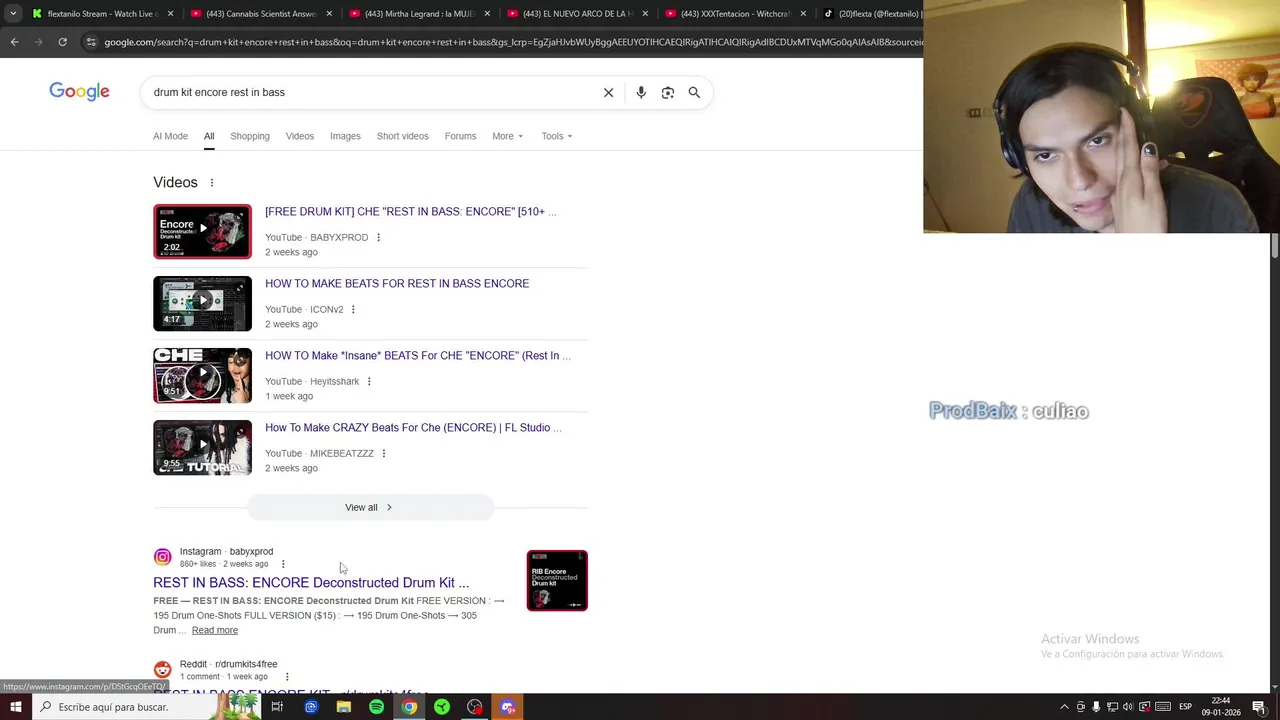Open REST IN BASS: ENCORE Deconstructed Drum Kit link

311,582
